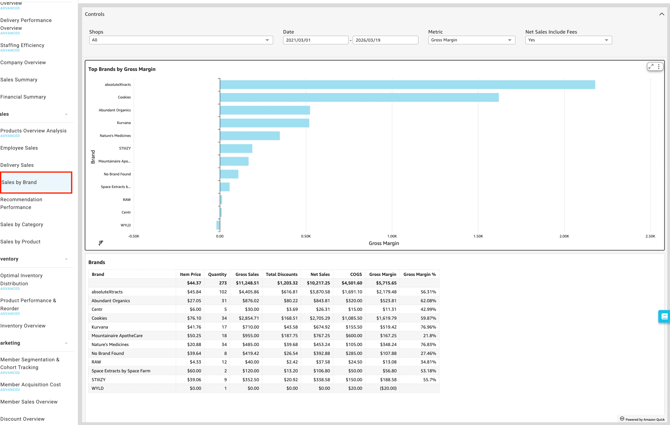
Task: Click the start date field
Action: pyautogui.click(x=315, y=40)
